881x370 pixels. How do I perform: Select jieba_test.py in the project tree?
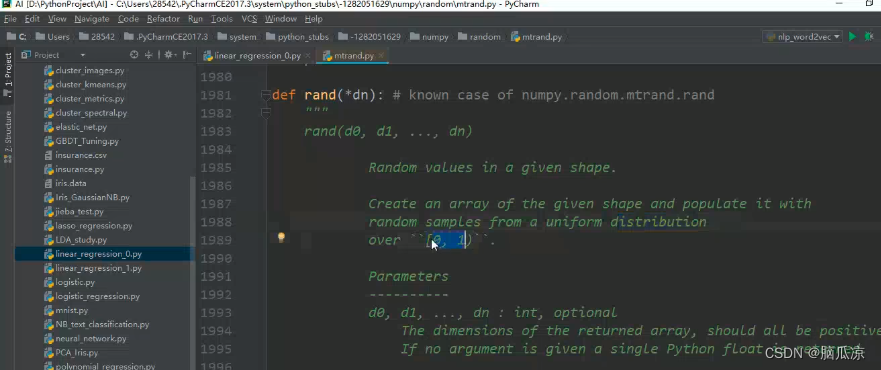pyautogui.click(x=74, y=212)
